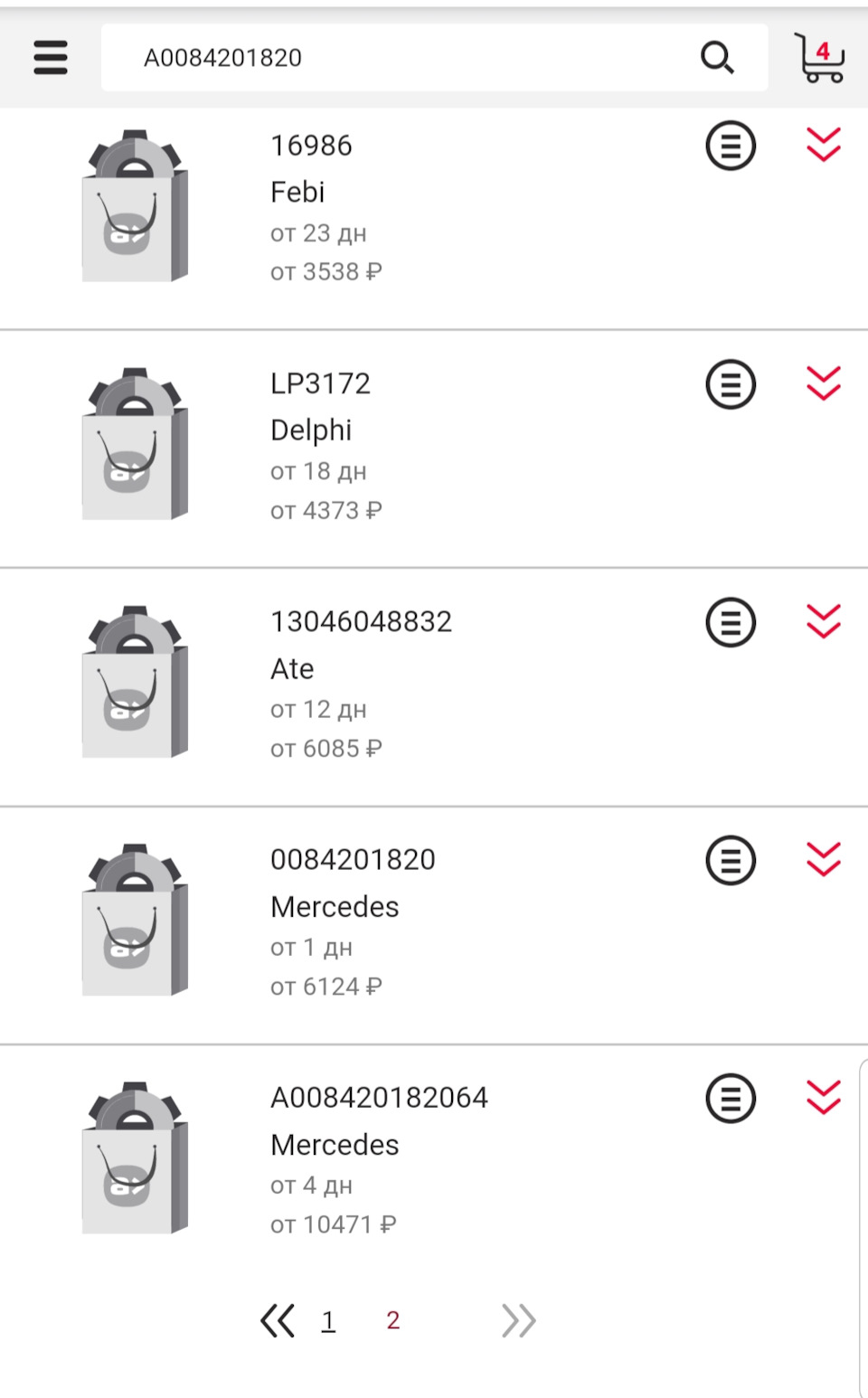Open the shopping cart with 4 items

819,58
